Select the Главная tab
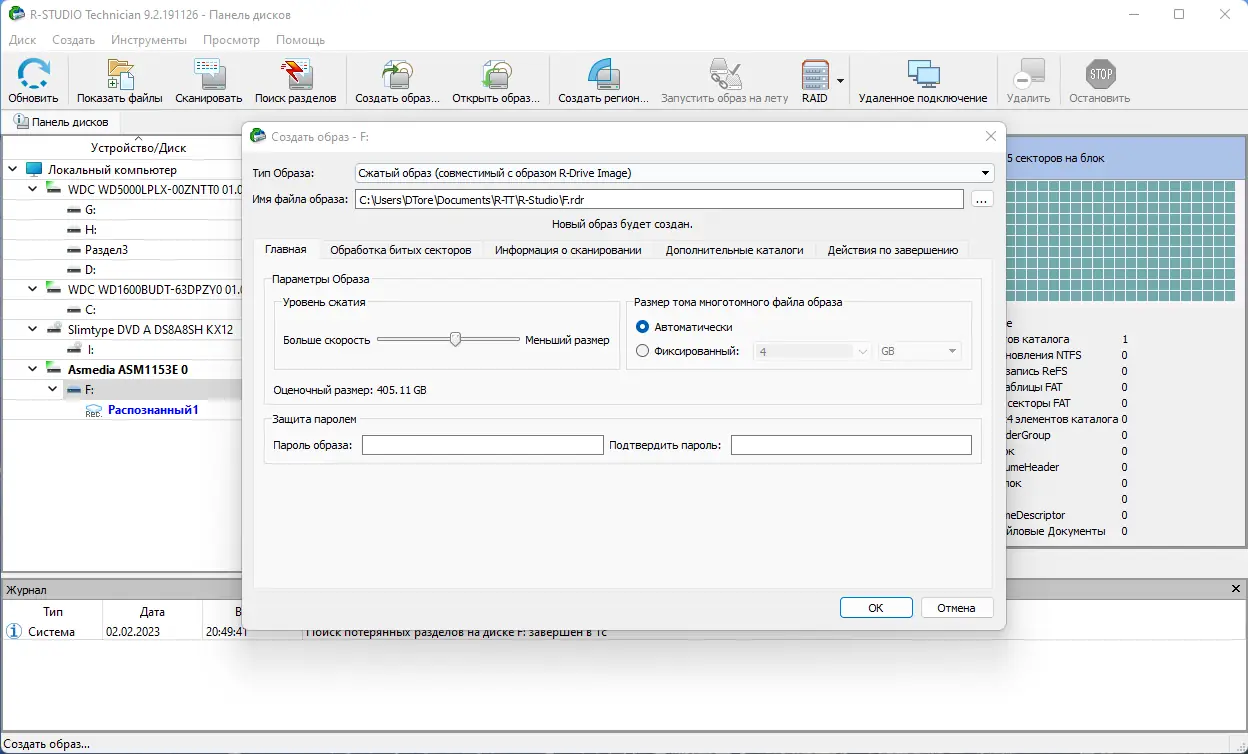 click(x=285, y=249)
